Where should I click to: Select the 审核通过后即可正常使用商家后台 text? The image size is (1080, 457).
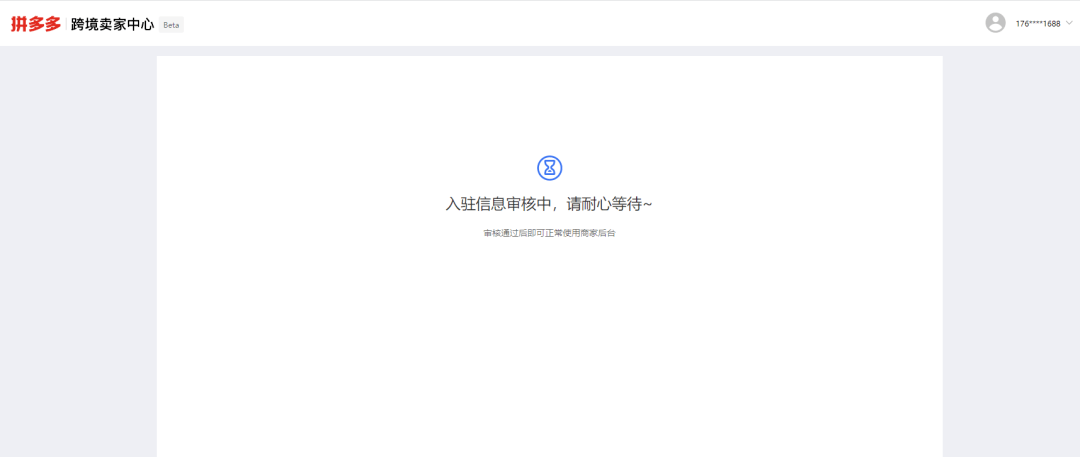[549, 234]
